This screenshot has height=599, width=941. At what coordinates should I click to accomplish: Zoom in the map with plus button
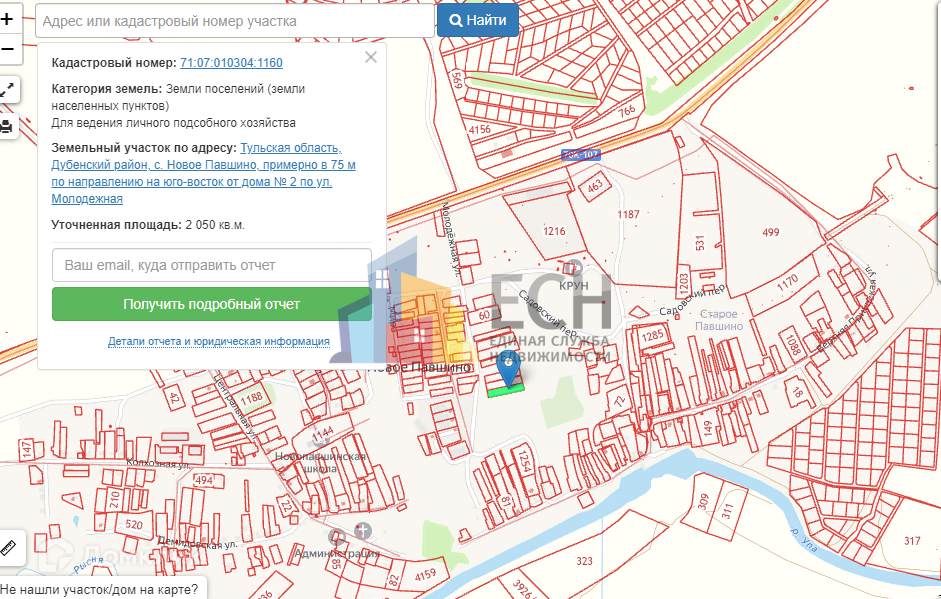click(x=7, y=19)
